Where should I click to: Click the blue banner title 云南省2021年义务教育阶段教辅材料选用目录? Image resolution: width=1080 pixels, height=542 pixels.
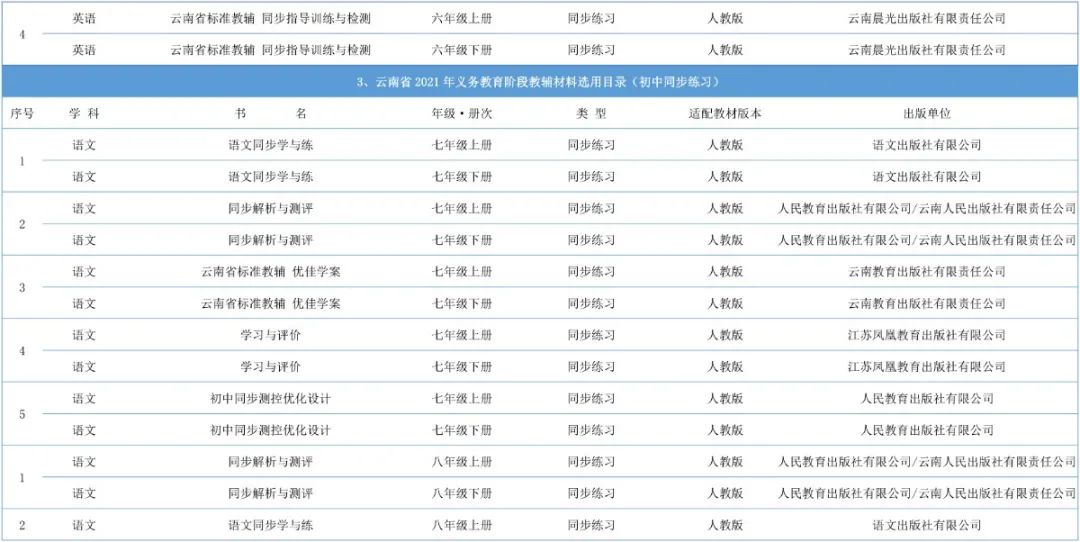539,82
